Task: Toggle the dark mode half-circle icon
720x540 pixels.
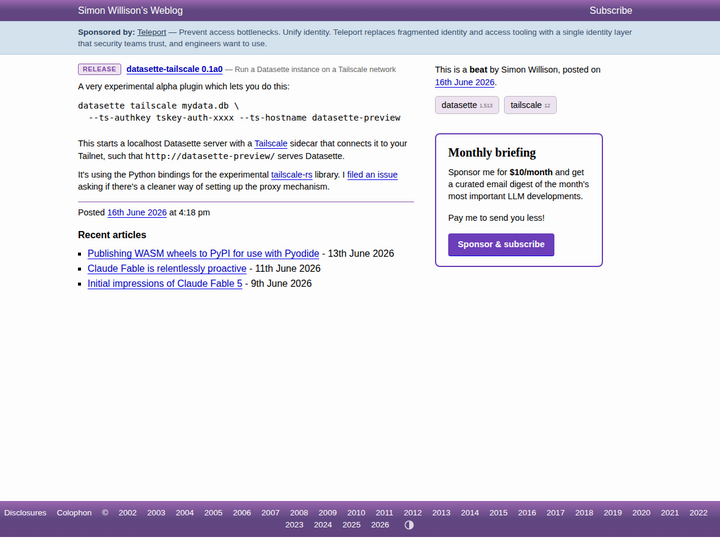Action: click(409, 525)
